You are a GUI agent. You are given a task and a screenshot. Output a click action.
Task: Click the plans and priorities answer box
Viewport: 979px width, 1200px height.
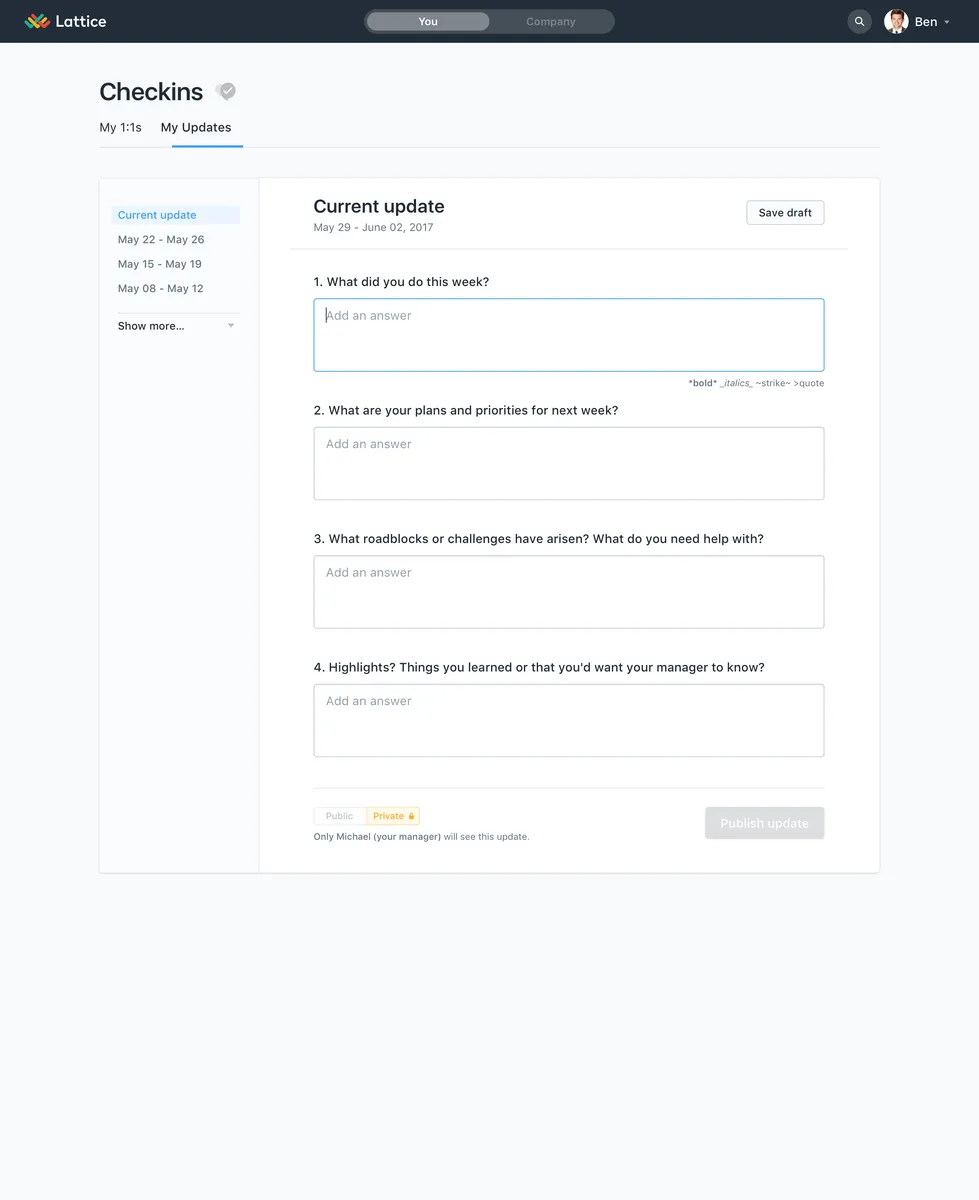568,463
